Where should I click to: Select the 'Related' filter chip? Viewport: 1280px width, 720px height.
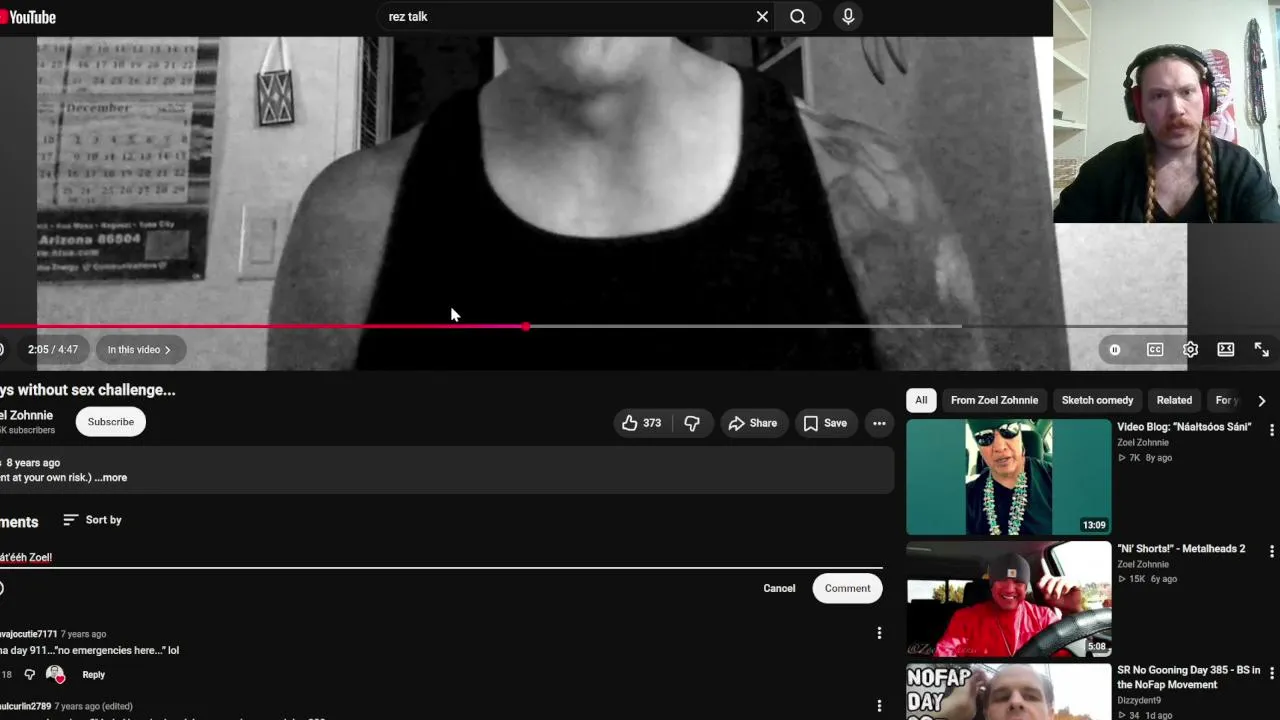coord(1174,400)
